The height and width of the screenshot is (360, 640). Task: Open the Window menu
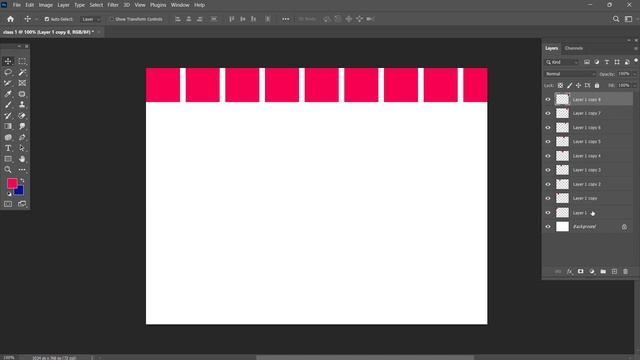[x=180, y=5]
